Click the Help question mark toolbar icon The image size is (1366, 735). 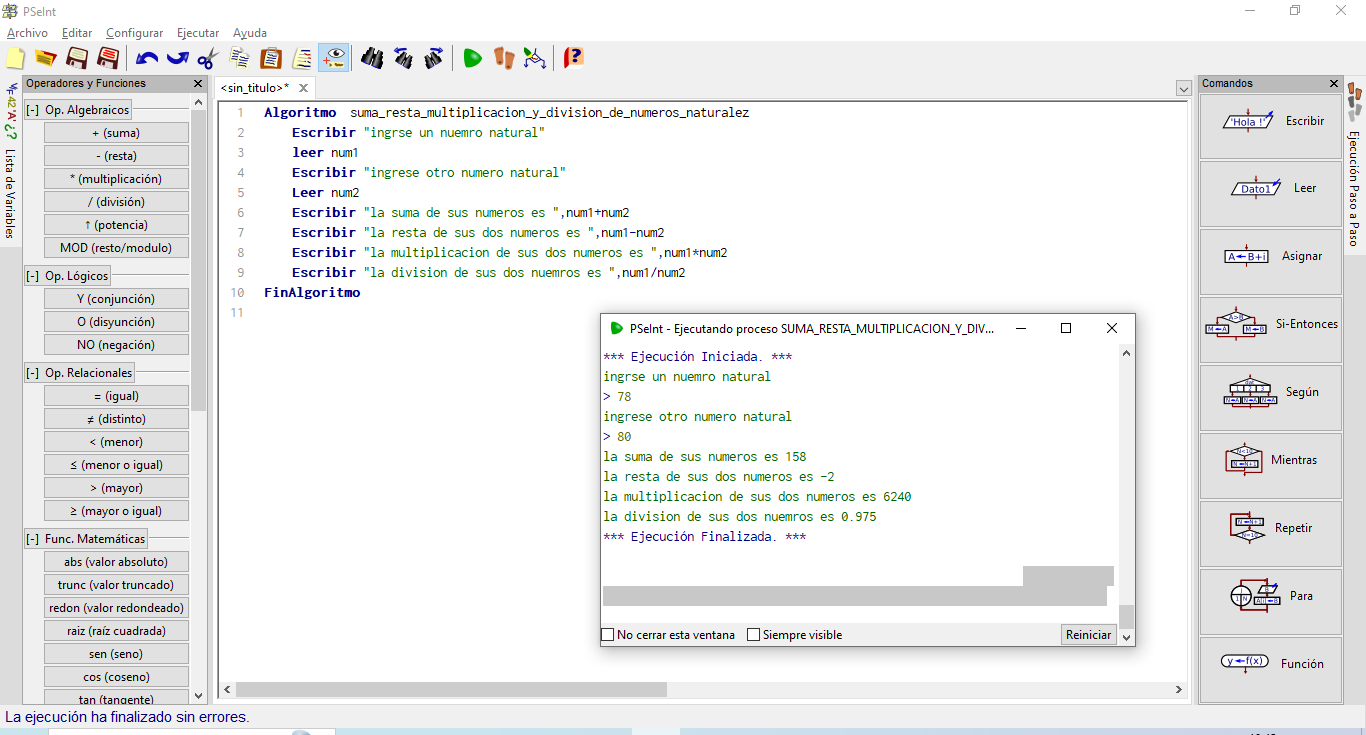click(573, 58)
